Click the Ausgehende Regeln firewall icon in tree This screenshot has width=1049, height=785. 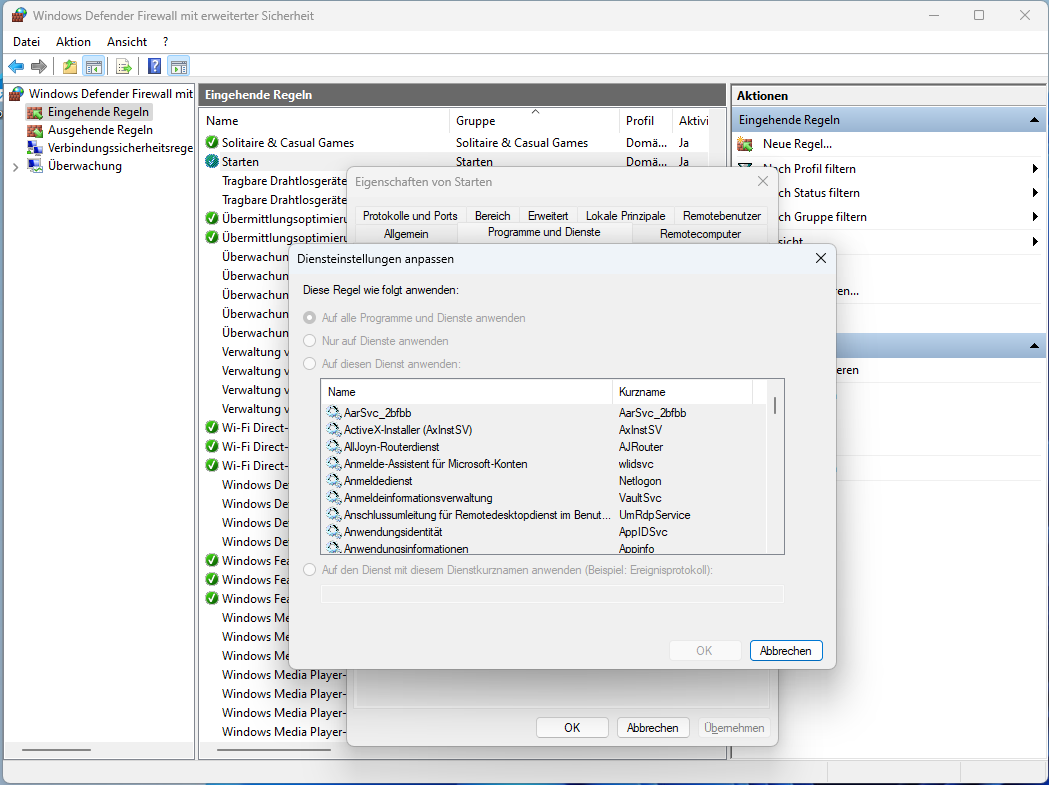pyautogui.click(x=35, y=130)
